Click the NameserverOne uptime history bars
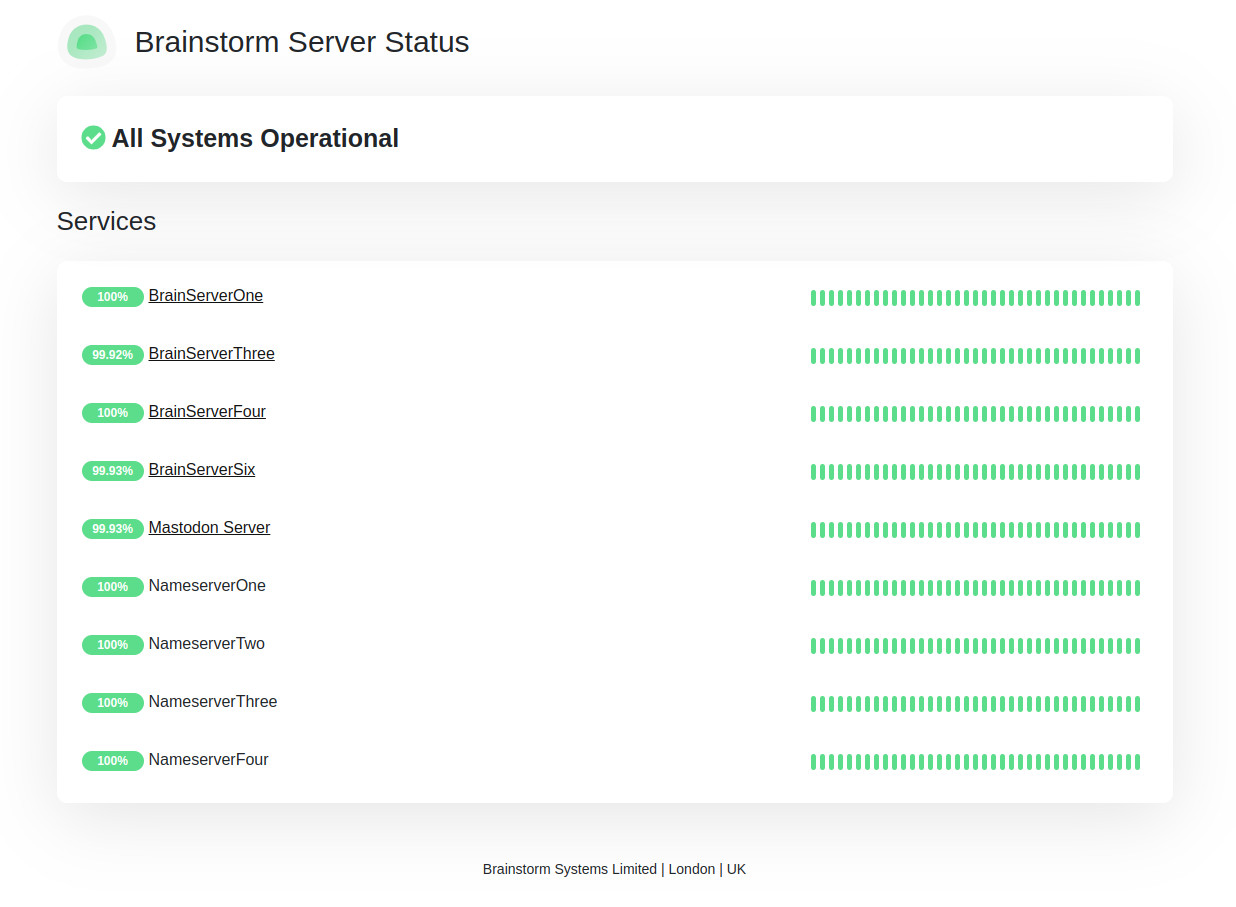Viewport: 1236px width, 907px height. pyautogui.click(x=975, y=588)
